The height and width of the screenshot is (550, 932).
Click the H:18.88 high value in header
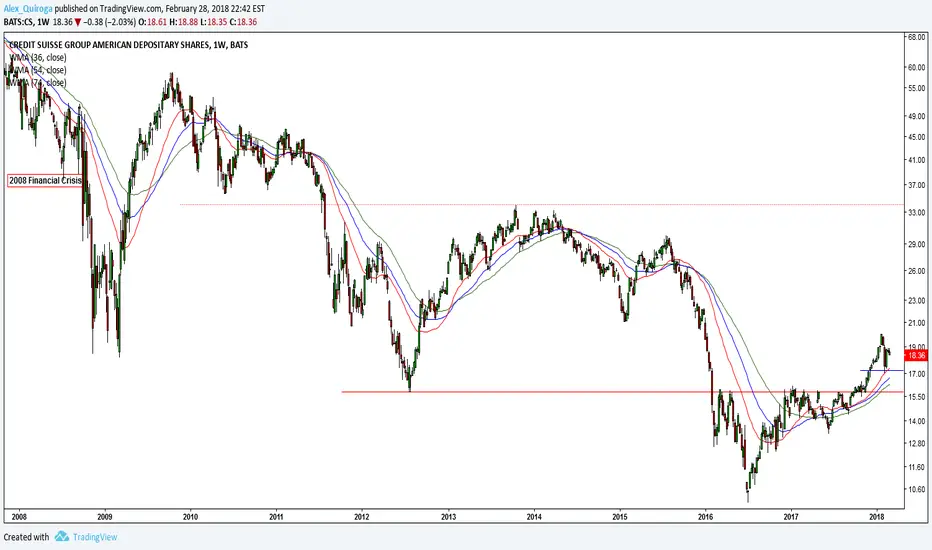coord(182,22)
